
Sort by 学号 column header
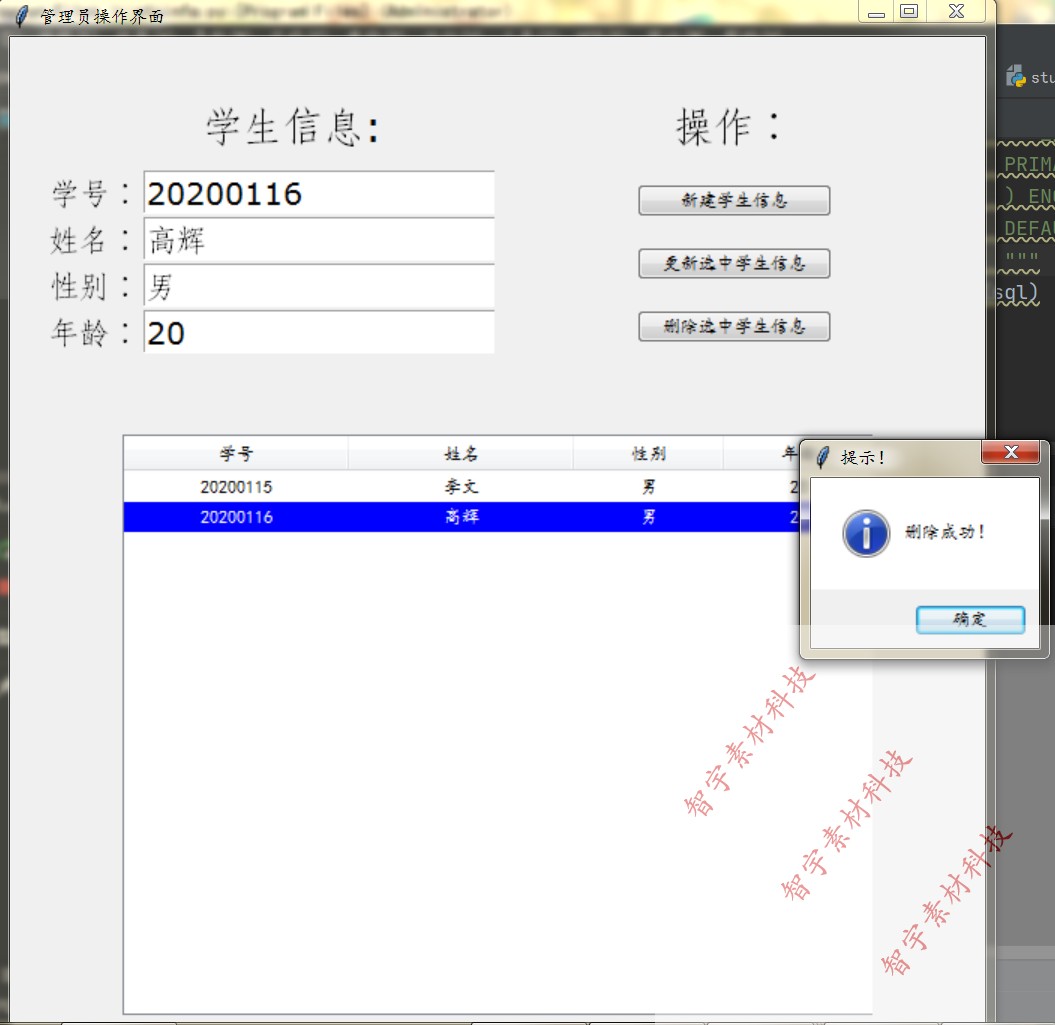[236, 454]
